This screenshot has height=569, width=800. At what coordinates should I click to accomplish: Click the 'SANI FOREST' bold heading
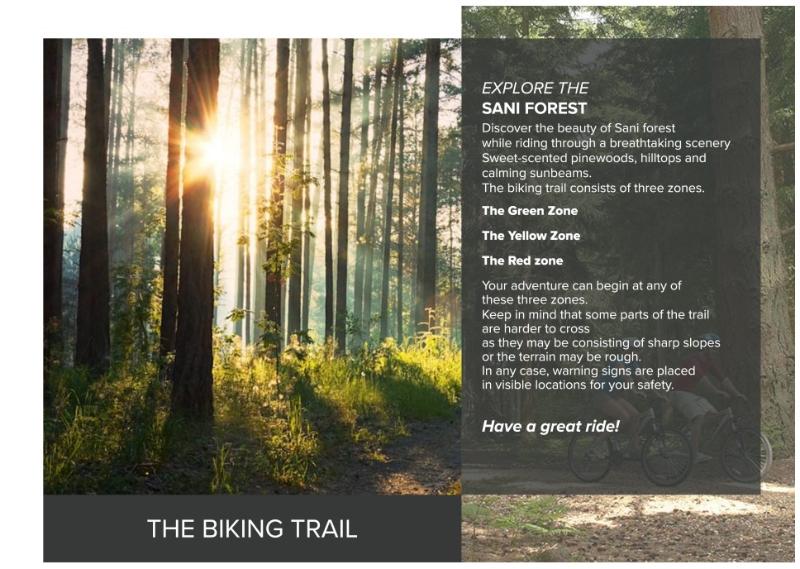point(534,108)
